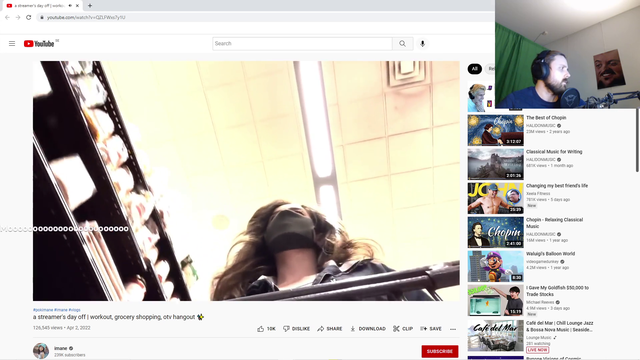Go forward with the browser forward arrow
Viewport: 640px width, 360px height.
click(18, 17)
